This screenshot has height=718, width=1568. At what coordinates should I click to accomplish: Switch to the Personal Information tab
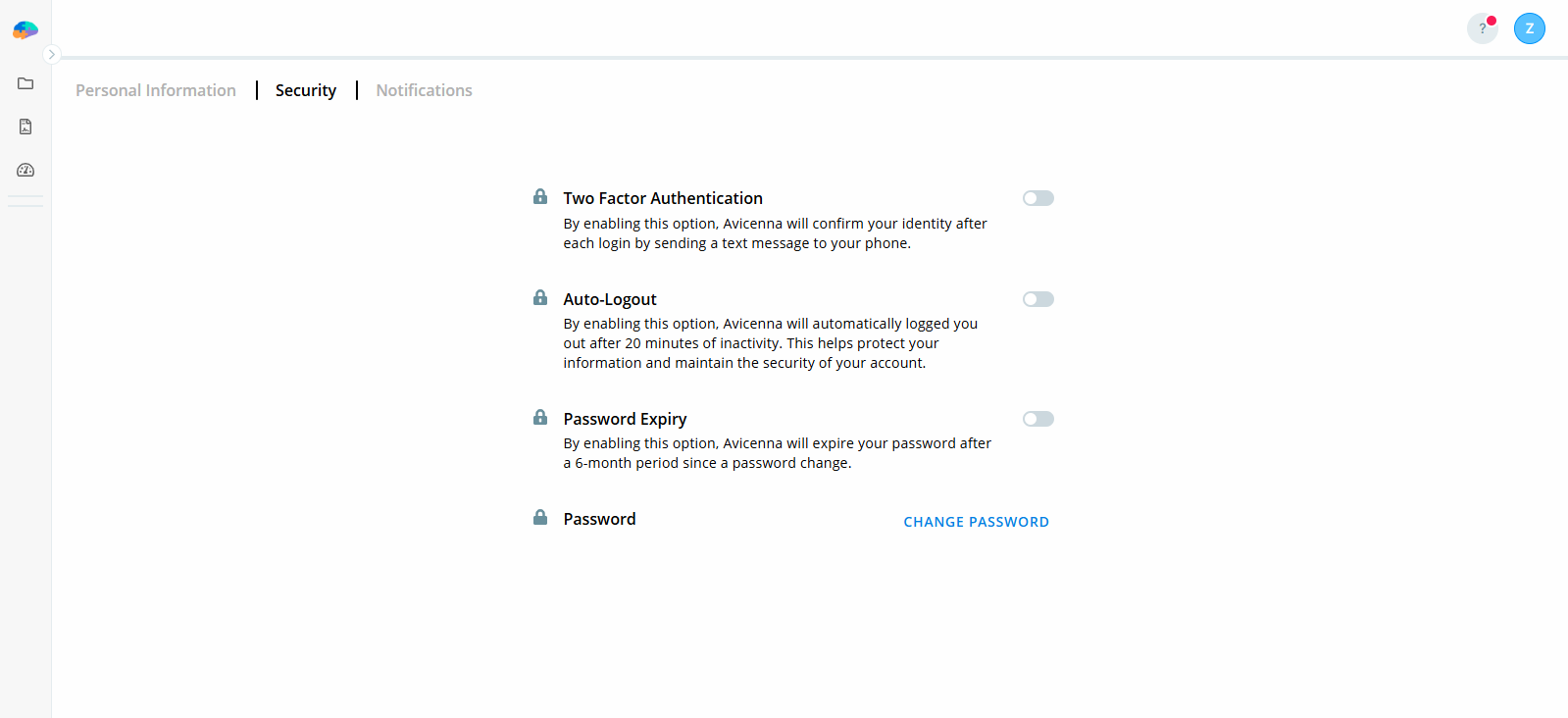[x=156, y=90]
